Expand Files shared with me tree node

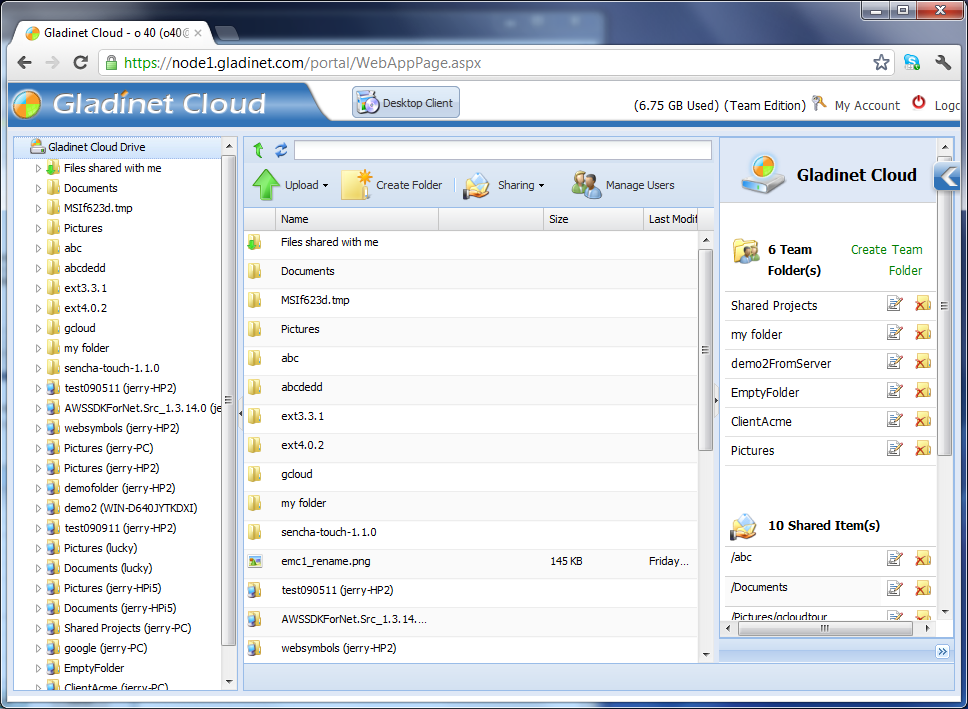tap(38, 168)
